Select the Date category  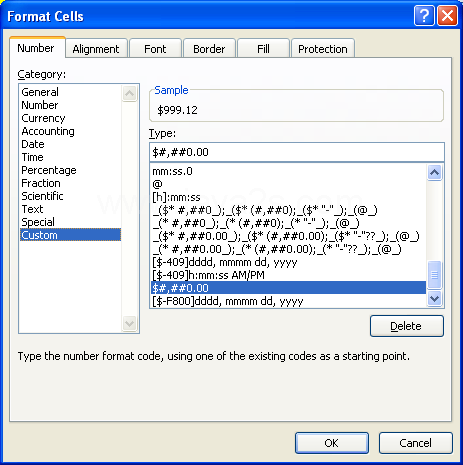coord(70,144)
